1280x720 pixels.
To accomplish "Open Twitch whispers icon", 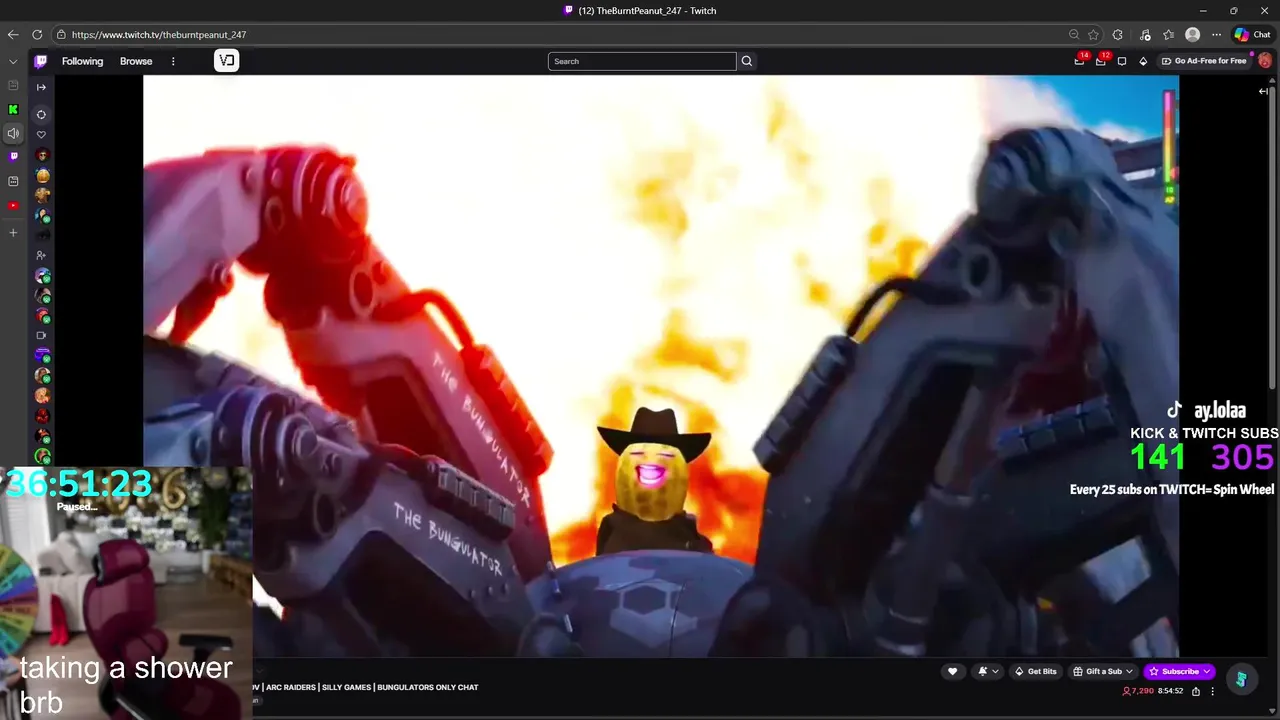I will [1122, 61].
